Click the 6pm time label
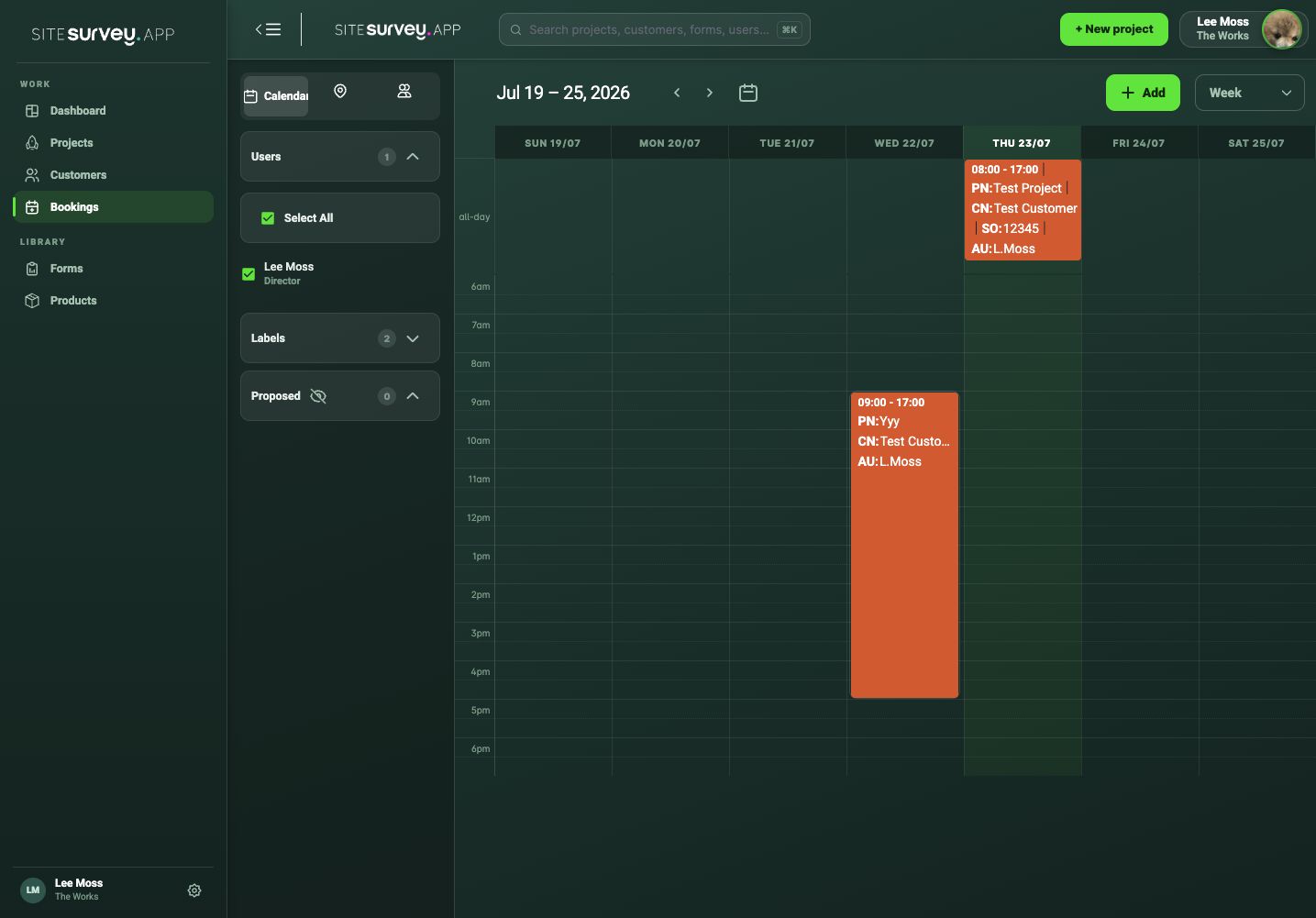The height and width of the screenshot is (918, 1316). tap(481, 749)
